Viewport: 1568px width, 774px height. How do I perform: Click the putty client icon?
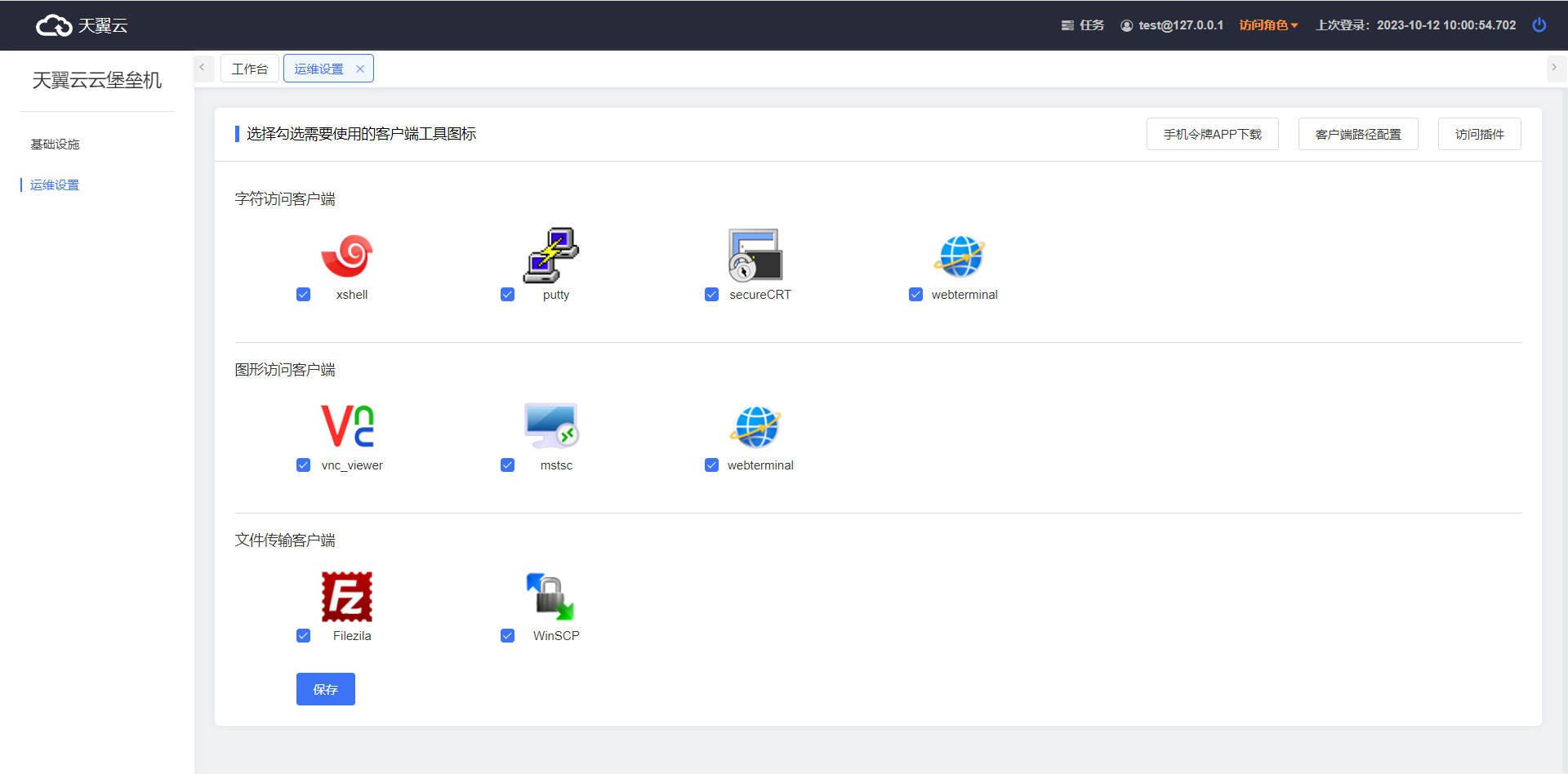point(551,256)
